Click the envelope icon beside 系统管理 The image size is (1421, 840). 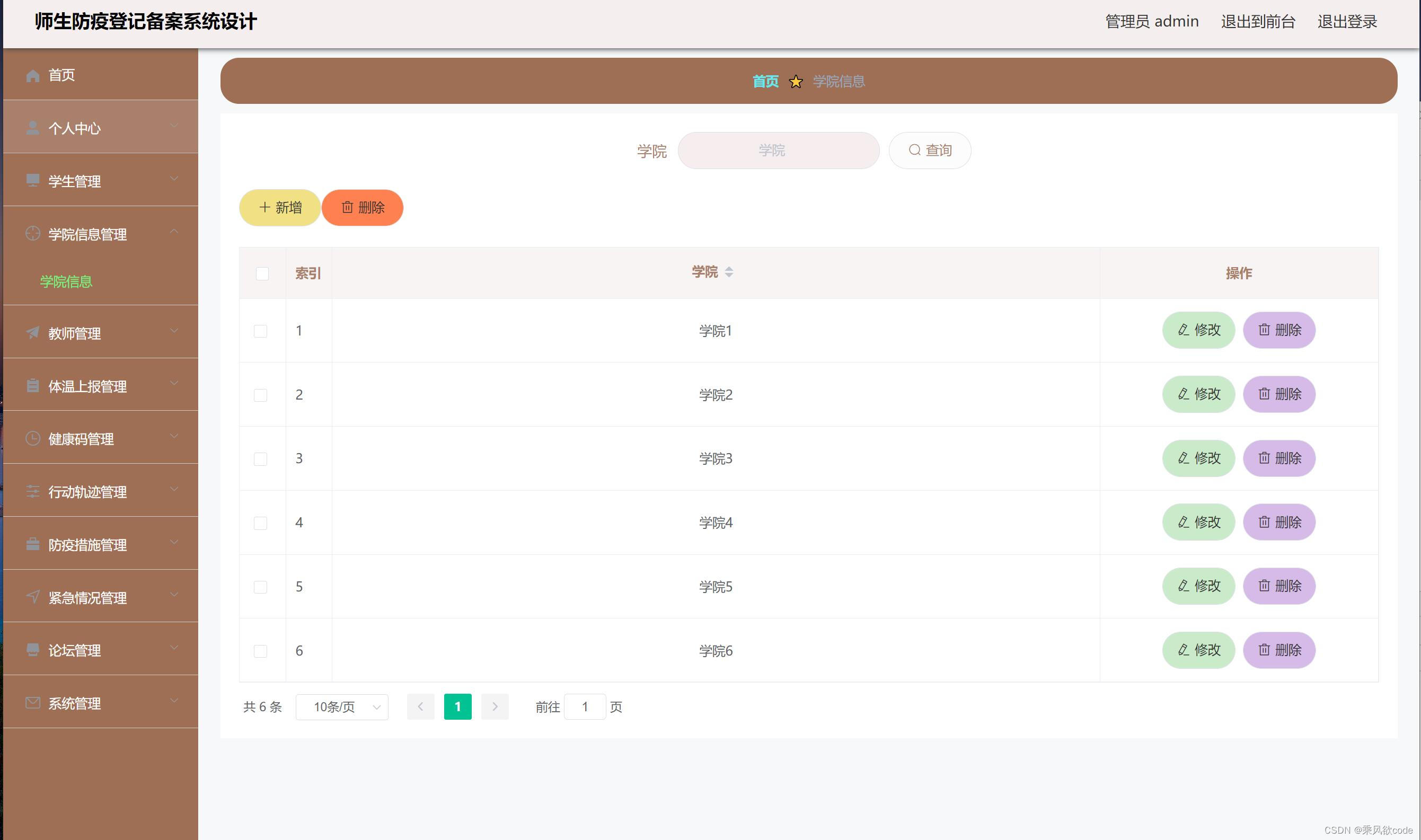pos(33,703)
